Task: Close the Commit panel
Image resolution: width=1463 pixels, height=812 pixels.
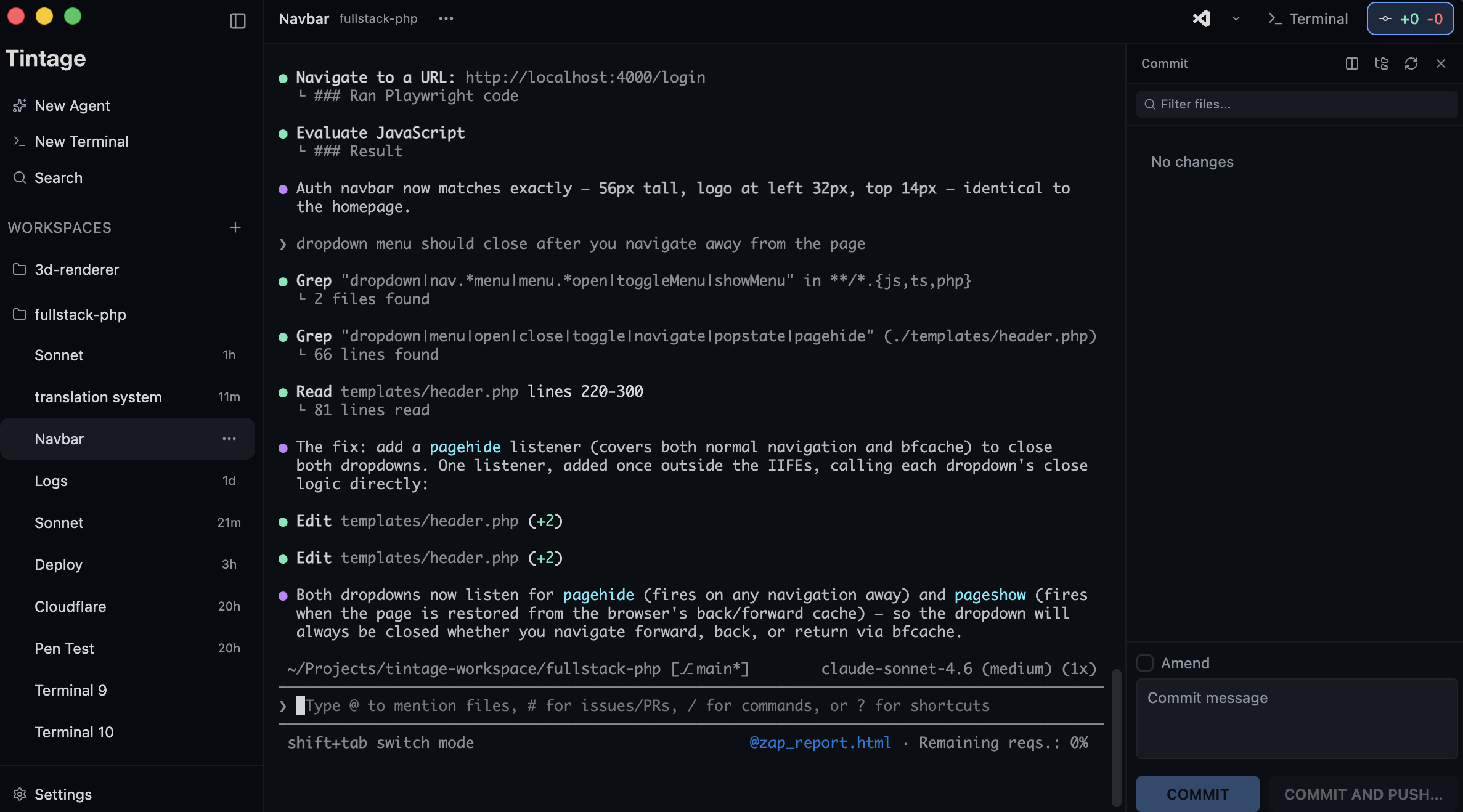Action: (x=1440, y=63)
